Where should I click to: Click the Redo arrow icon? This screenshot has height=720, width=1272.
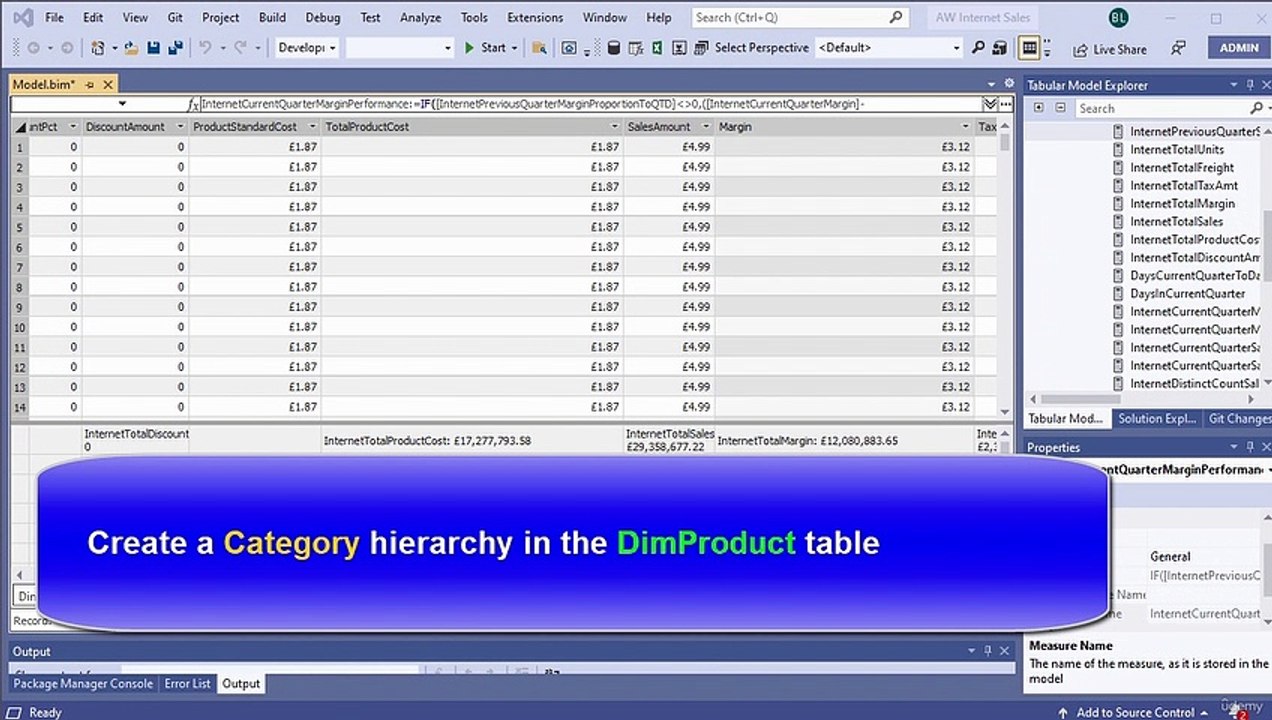(242, 48)
